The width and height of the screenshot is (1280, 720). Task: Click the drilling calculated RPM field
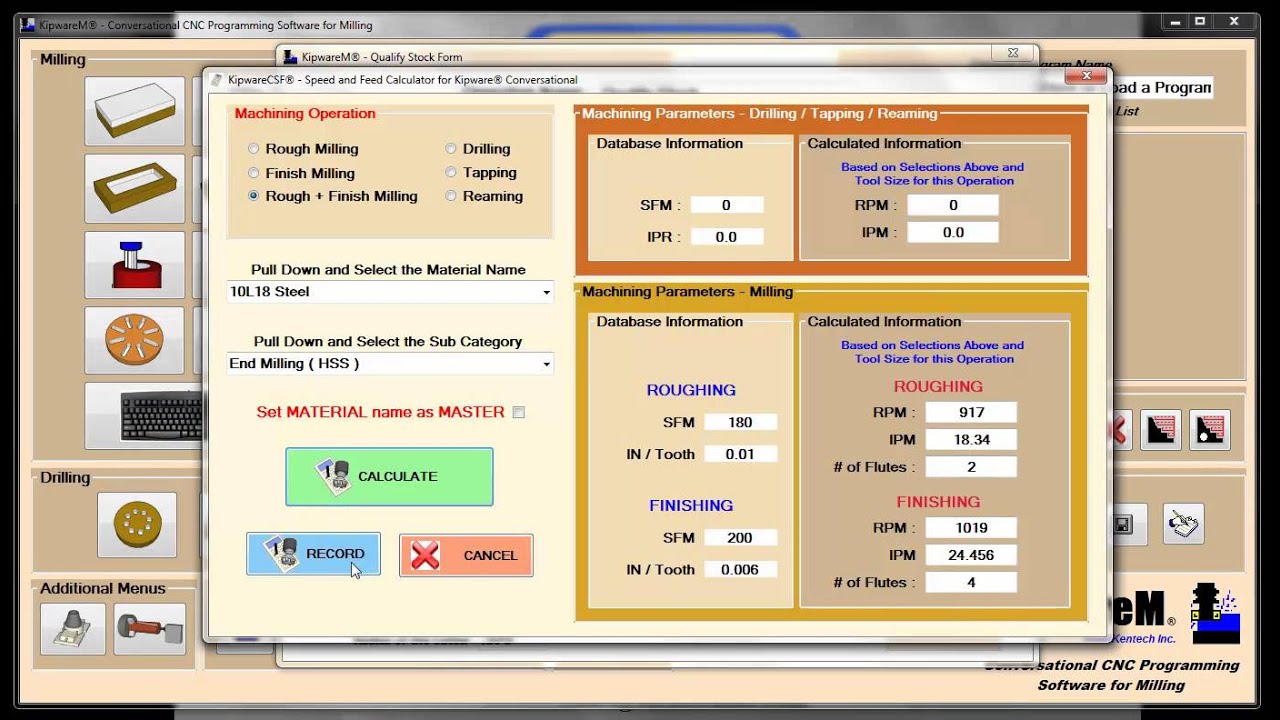(953, 205)
